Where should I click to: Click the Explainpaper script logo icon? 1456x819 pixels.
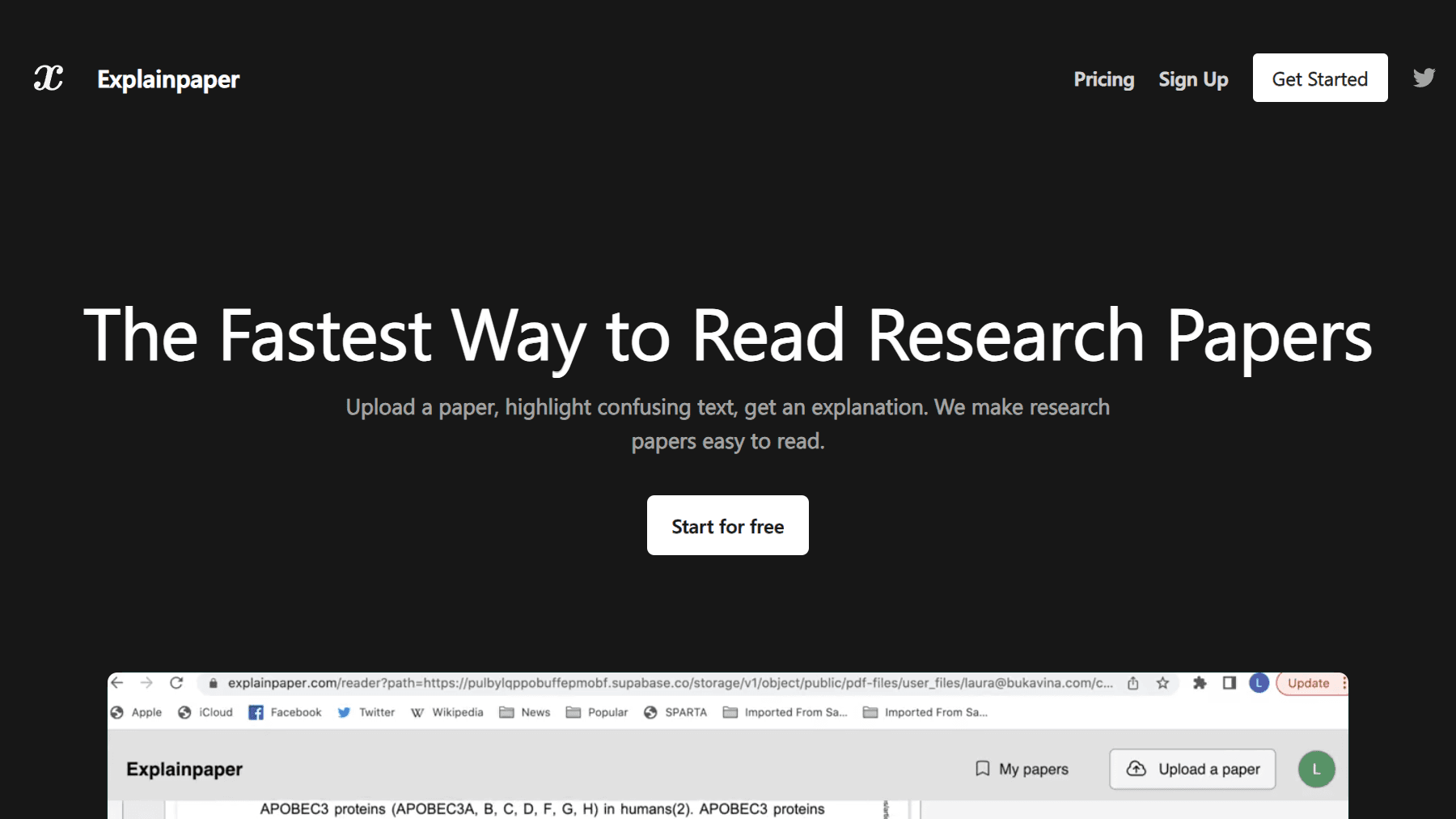pos(49,79)
